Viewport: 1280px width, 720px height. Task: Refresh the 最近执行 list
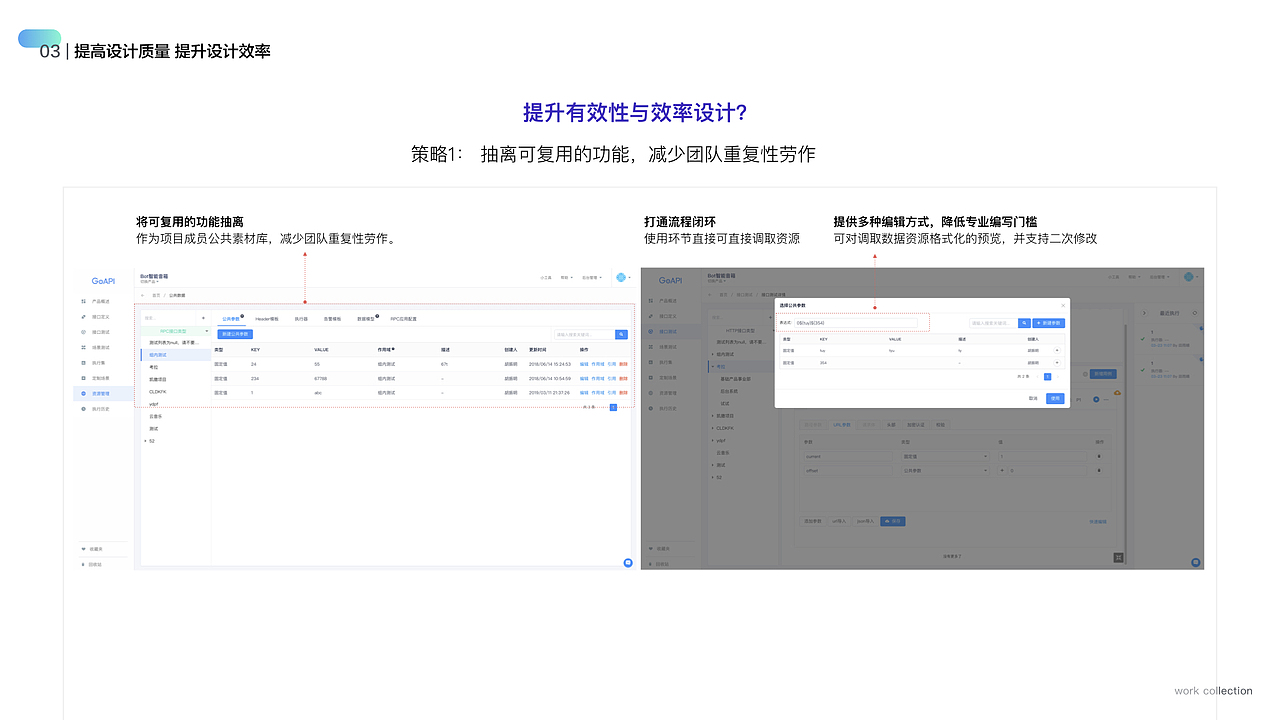point(1195,313)
